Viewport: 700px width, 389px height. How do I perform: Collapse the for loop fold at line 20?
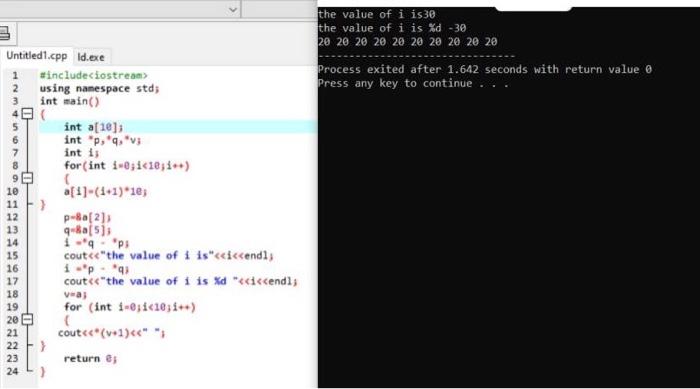click(28, 319)
